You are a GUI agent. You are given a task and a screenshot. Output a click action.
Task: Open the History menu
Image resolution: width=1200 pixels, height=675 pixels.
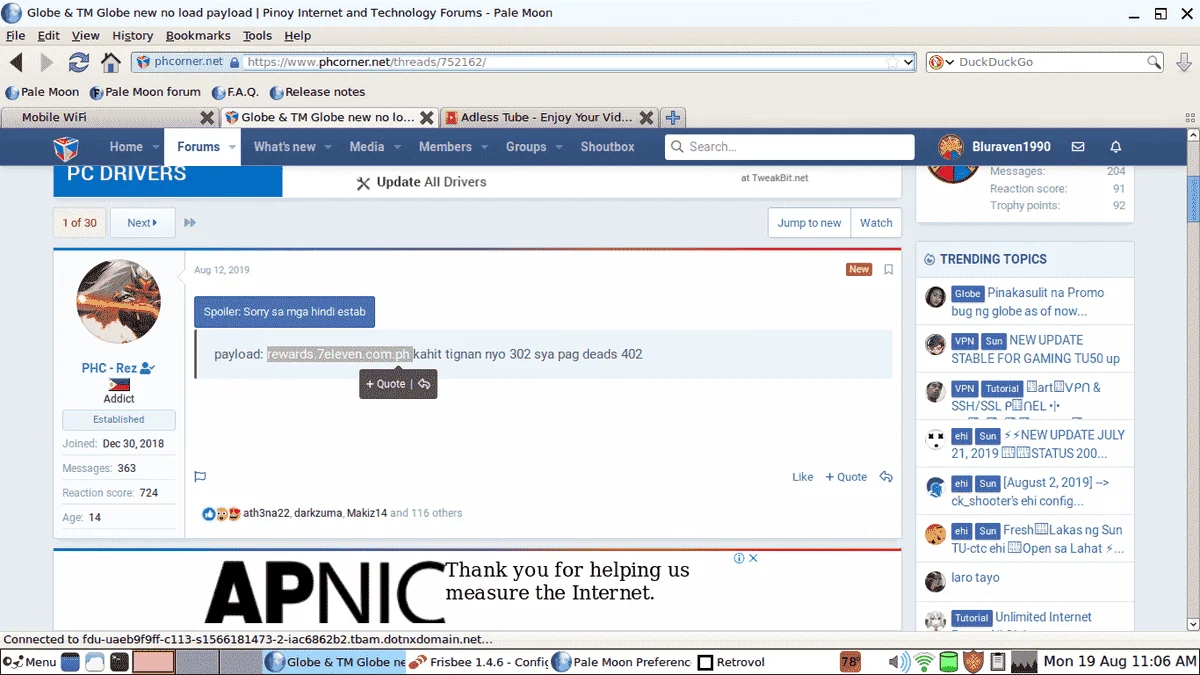tap(132, 35)
